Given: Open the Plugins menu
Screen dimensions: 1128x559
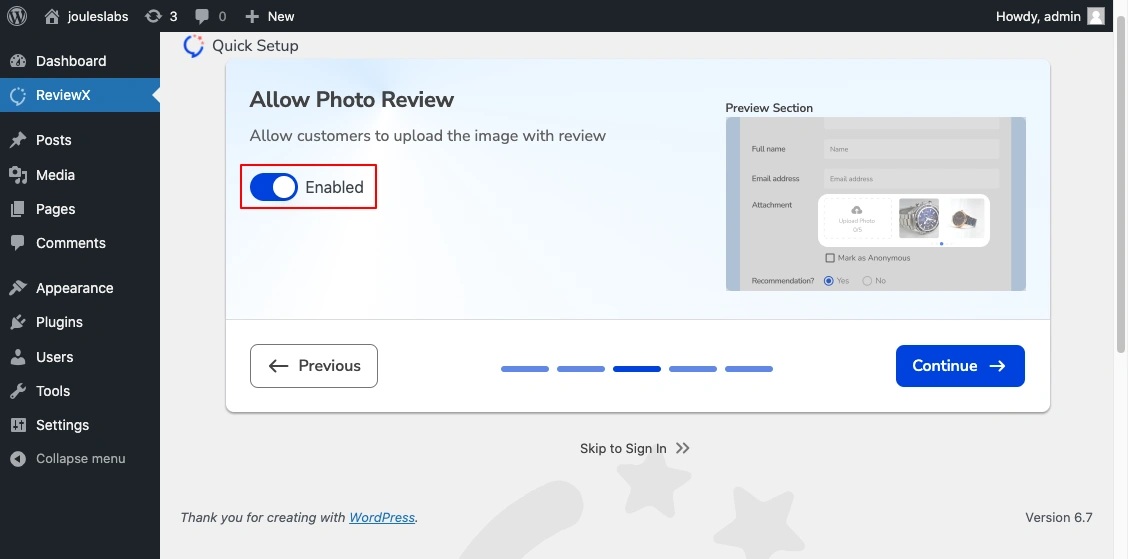Looking at the screenshot, I should pos(80,322).
